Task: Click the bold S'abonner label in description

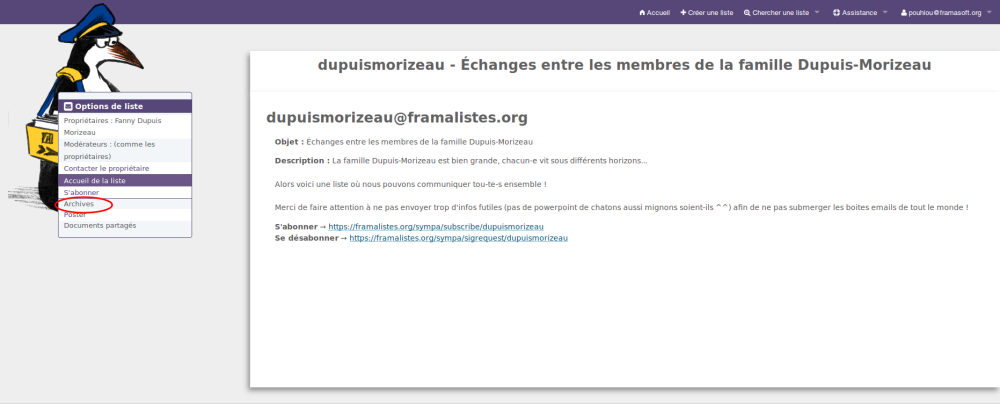Action: [296, 227]
